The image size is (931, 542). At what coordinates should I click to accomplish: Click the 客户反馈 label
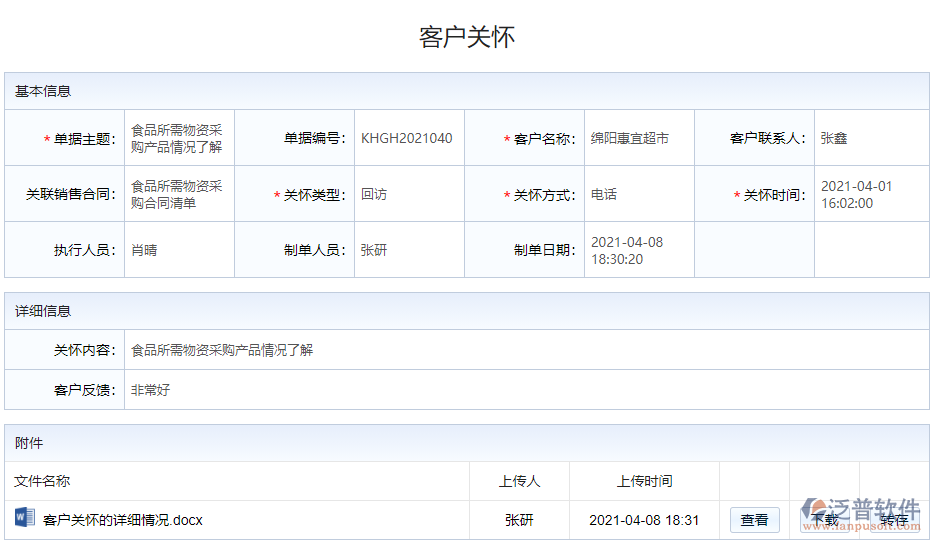pos(84,390)
